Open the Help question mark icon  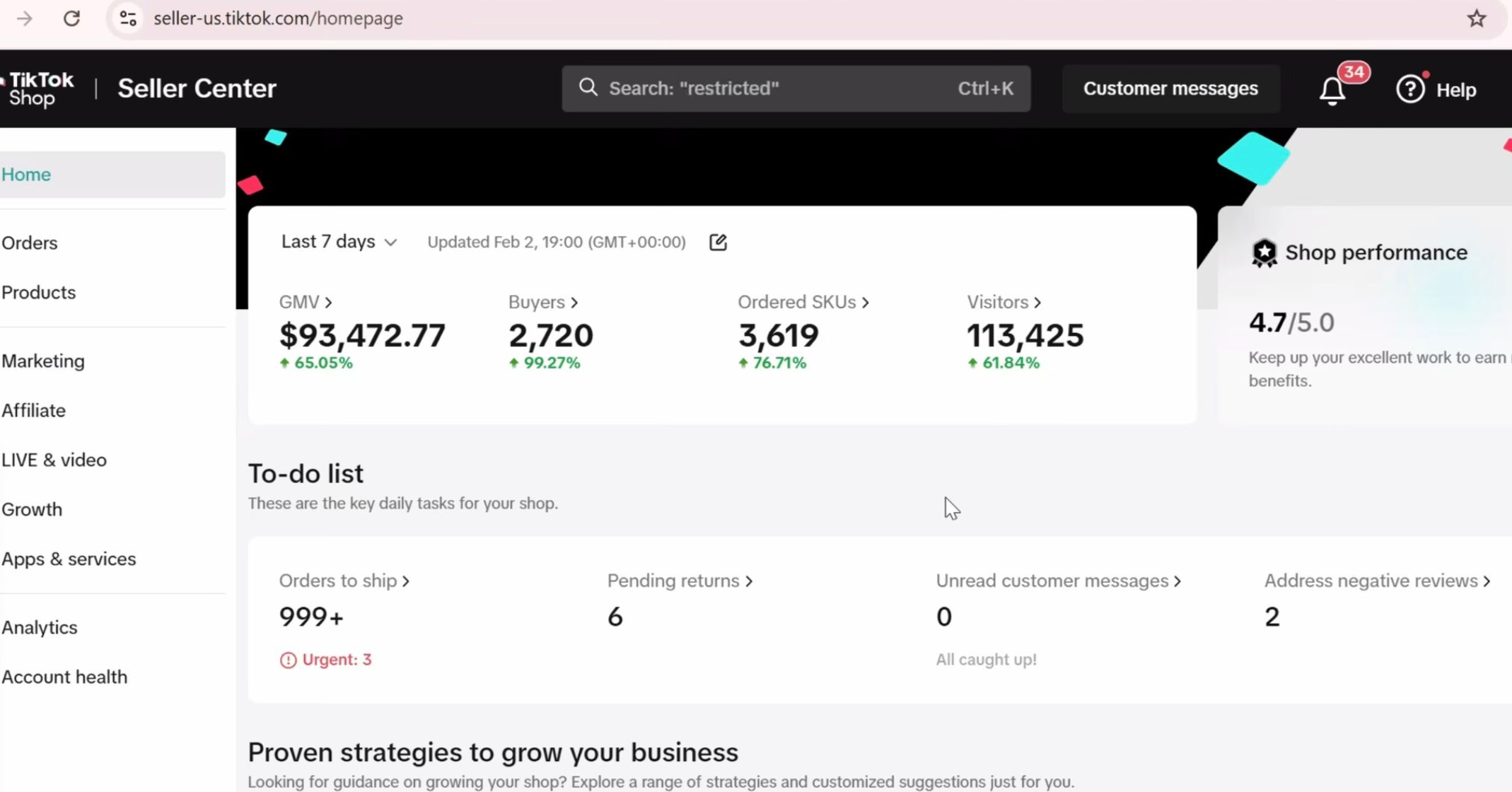pyautogui.click(x=1410, y=90)
